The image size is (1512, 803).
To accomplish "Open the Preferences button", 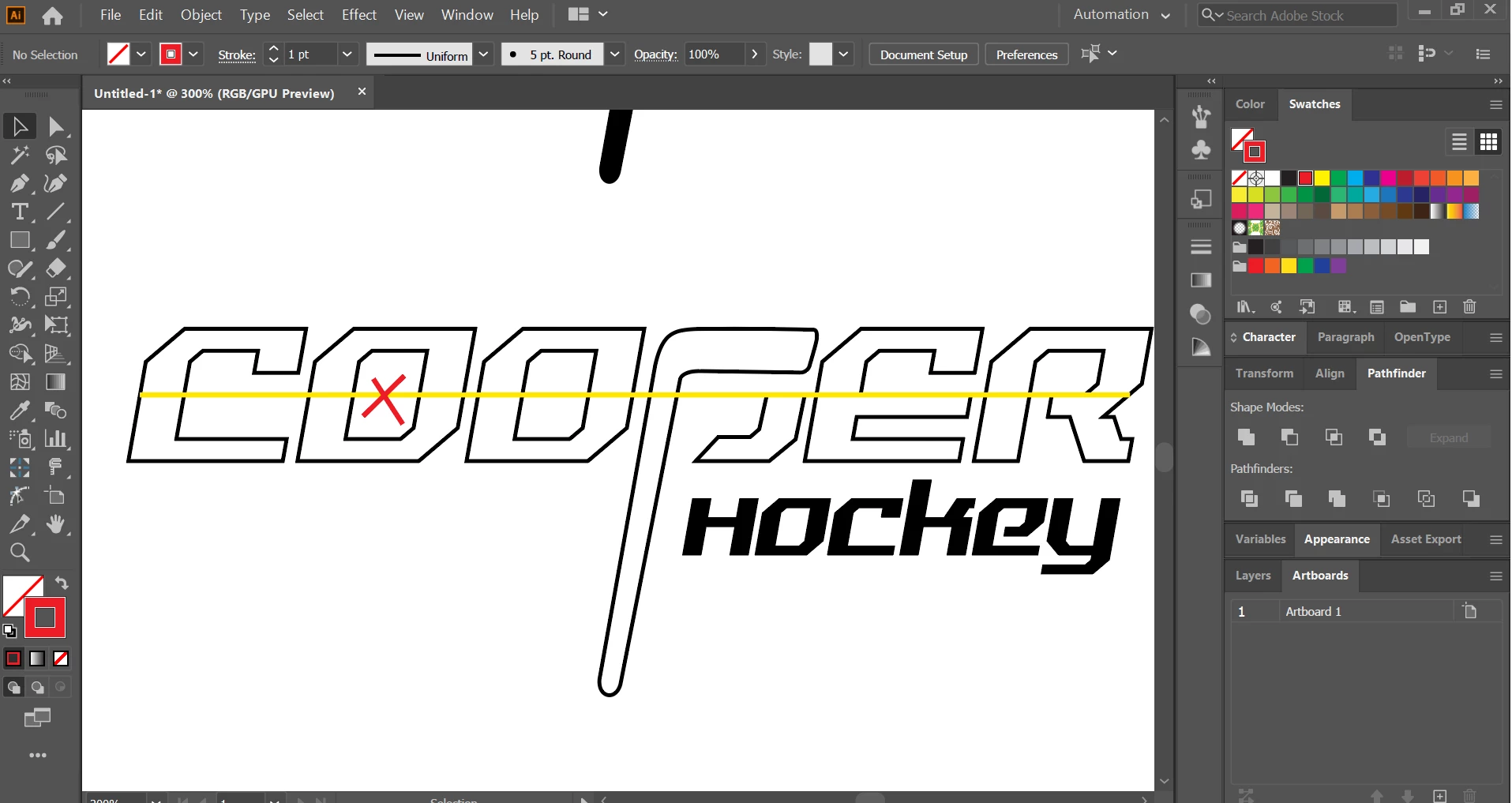I will point(1026,54).
